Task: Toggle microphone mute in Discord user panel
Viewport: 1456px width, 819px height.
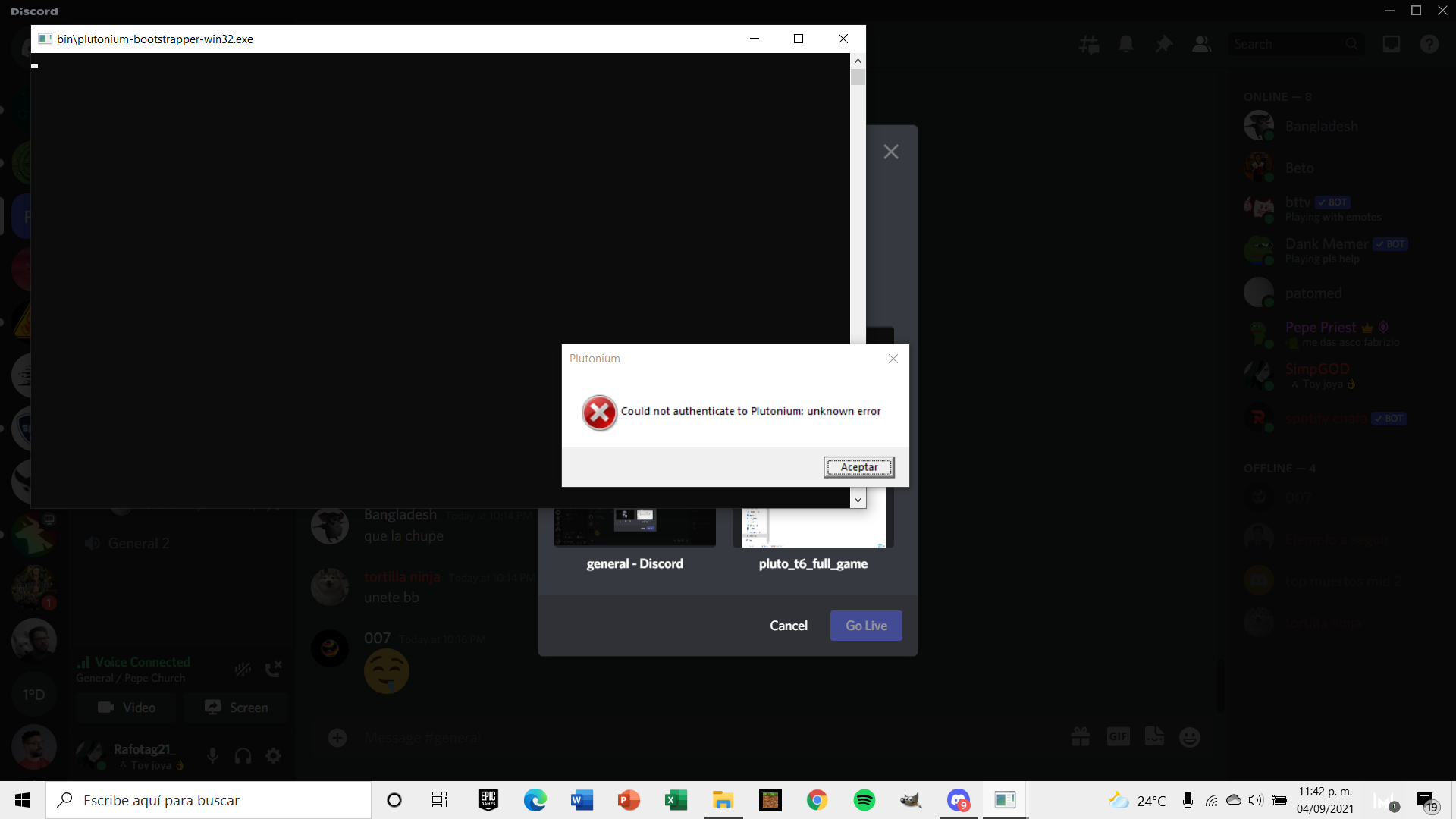Action: [213, 755]
